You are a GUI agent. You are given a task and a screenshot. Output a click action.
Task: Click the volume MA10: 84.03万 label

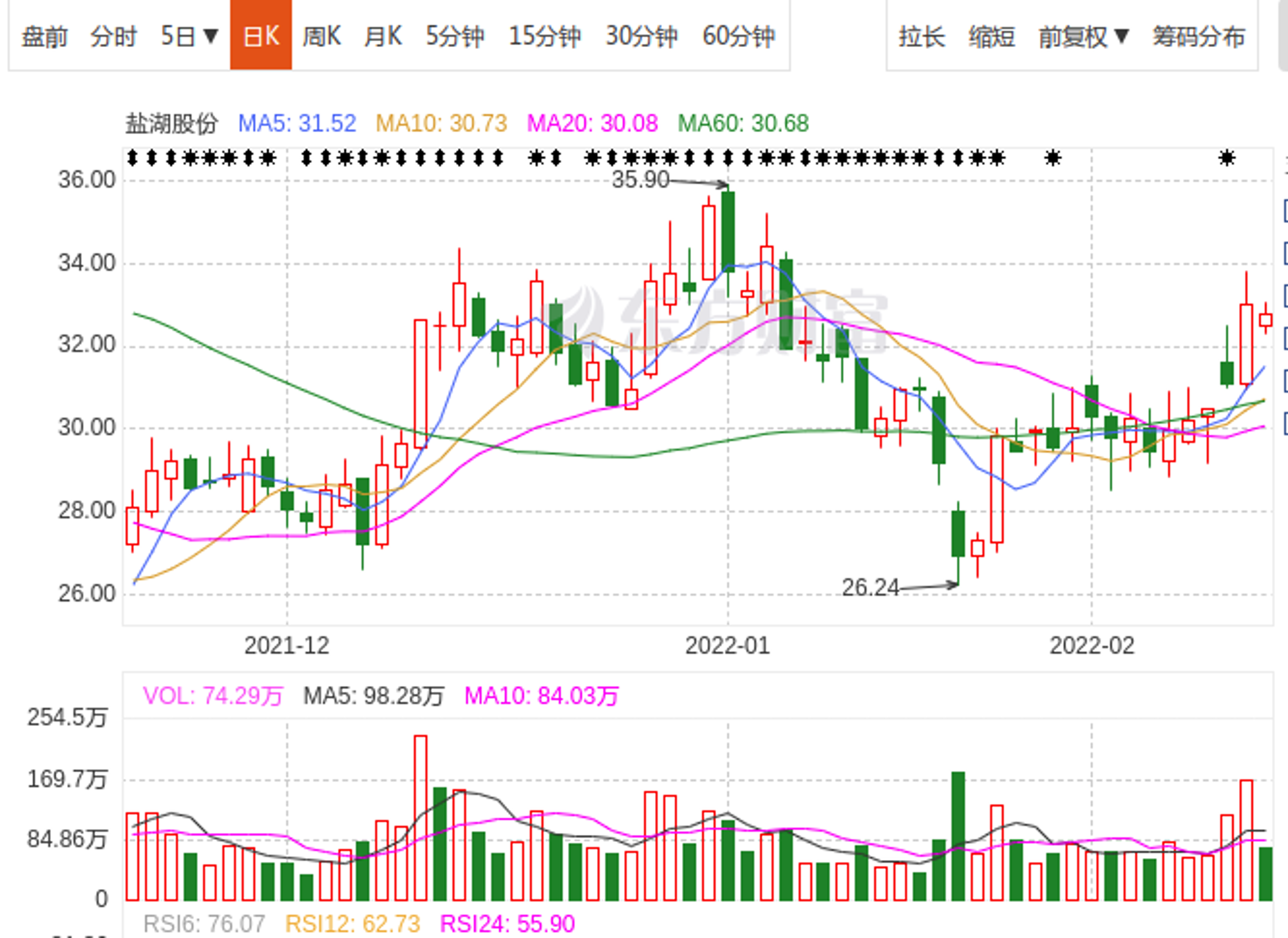pos(542,696)
